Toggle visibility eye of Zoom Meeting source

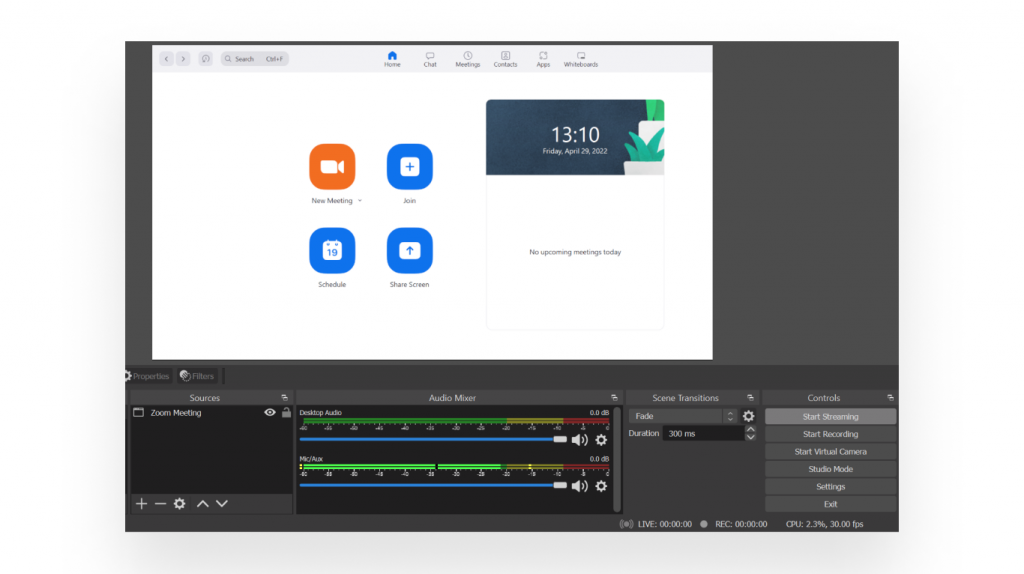point(270,413)
